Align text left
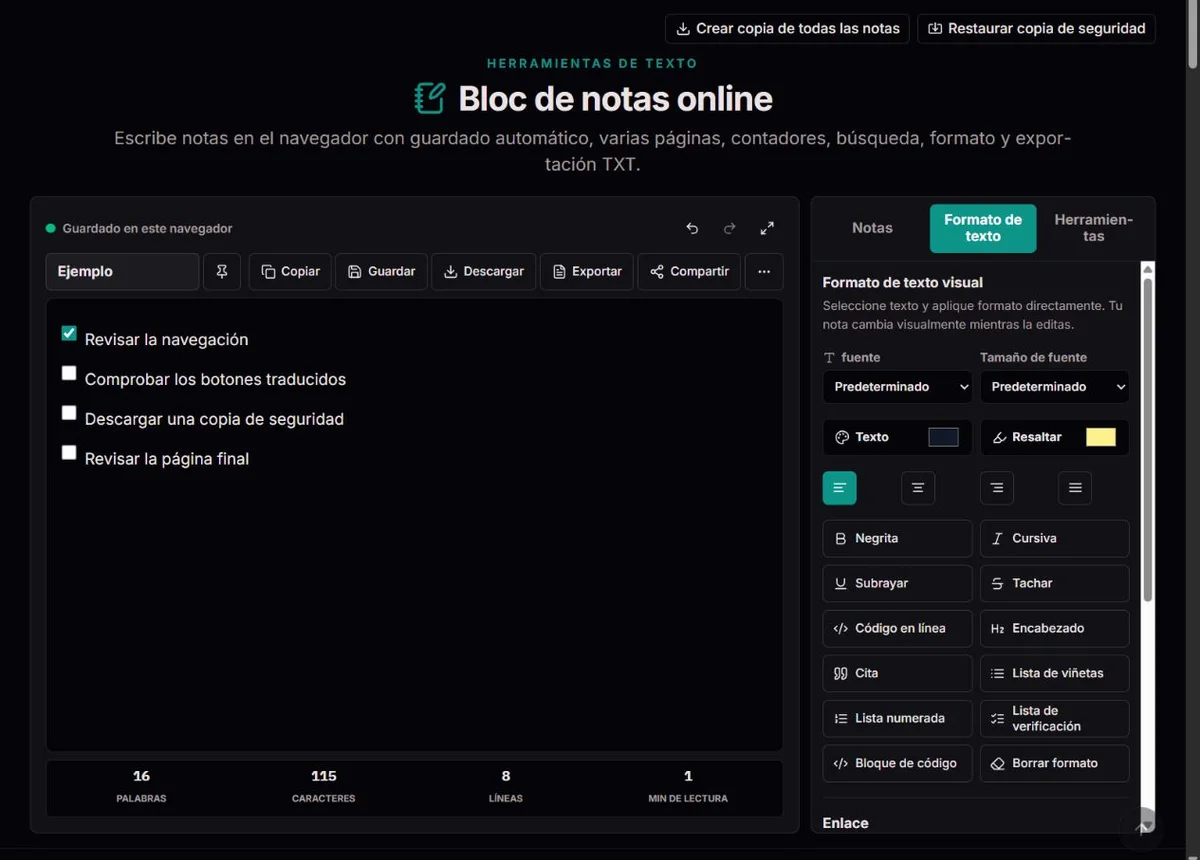This screenshot has width=1200, height=860. tap(840, 488)
